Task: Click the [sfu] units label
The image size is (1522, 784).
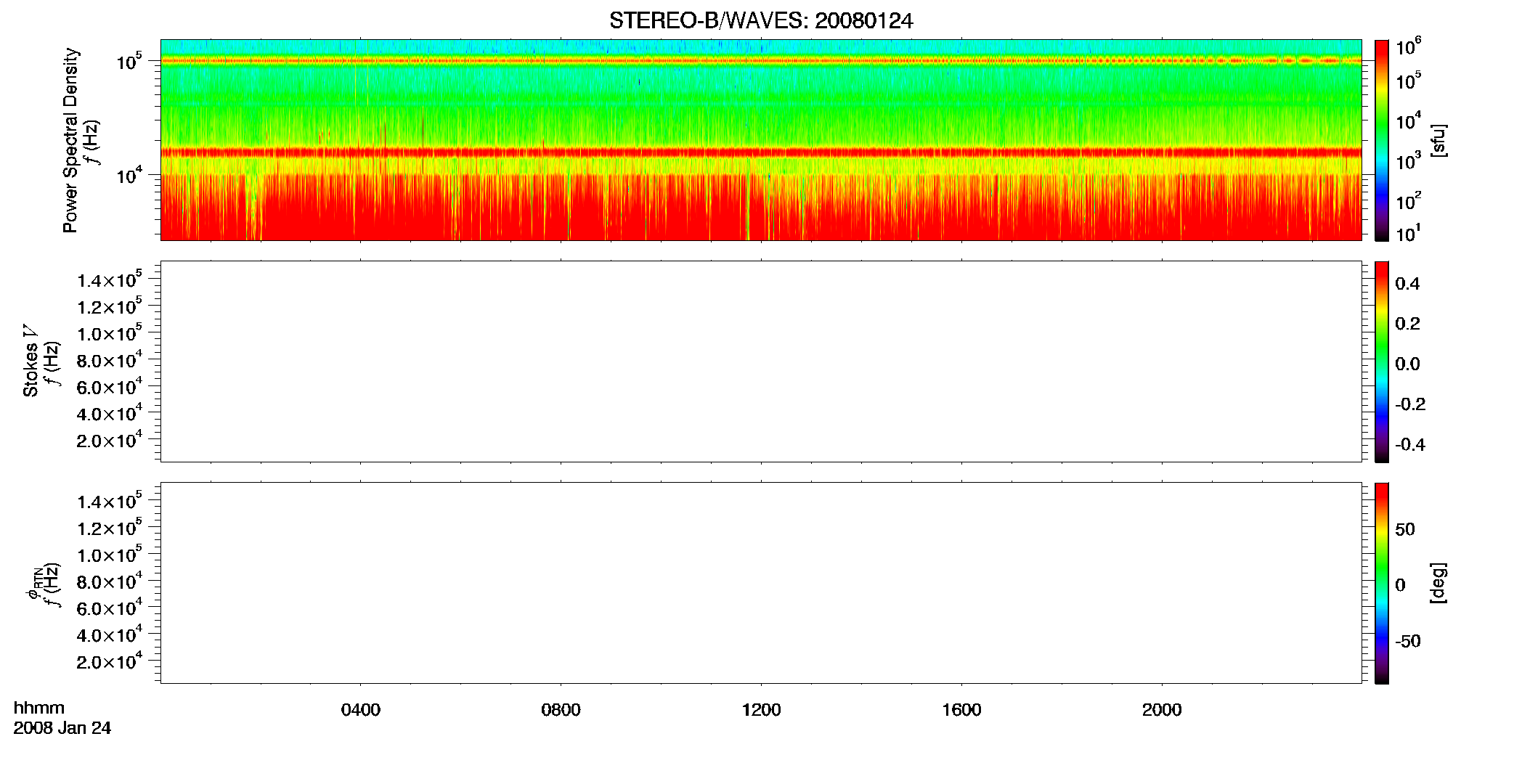Action: (x=1438, y=141)
